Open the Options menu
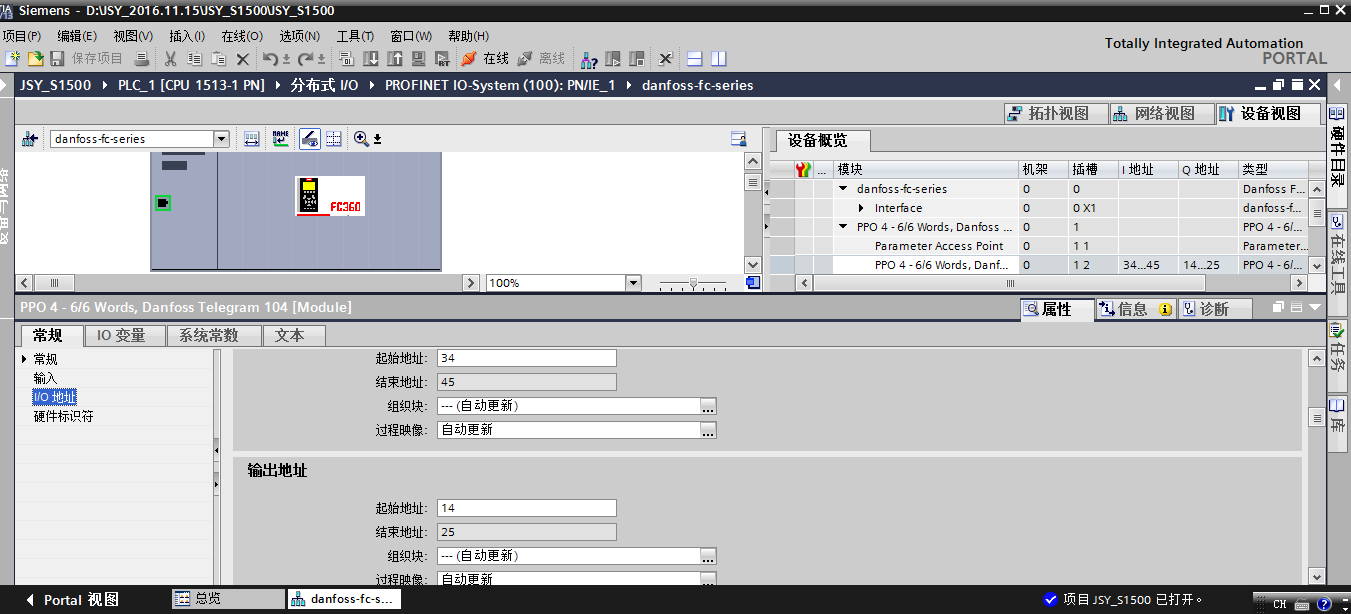This screenshot has width=1351, height=614. (300, 35)
